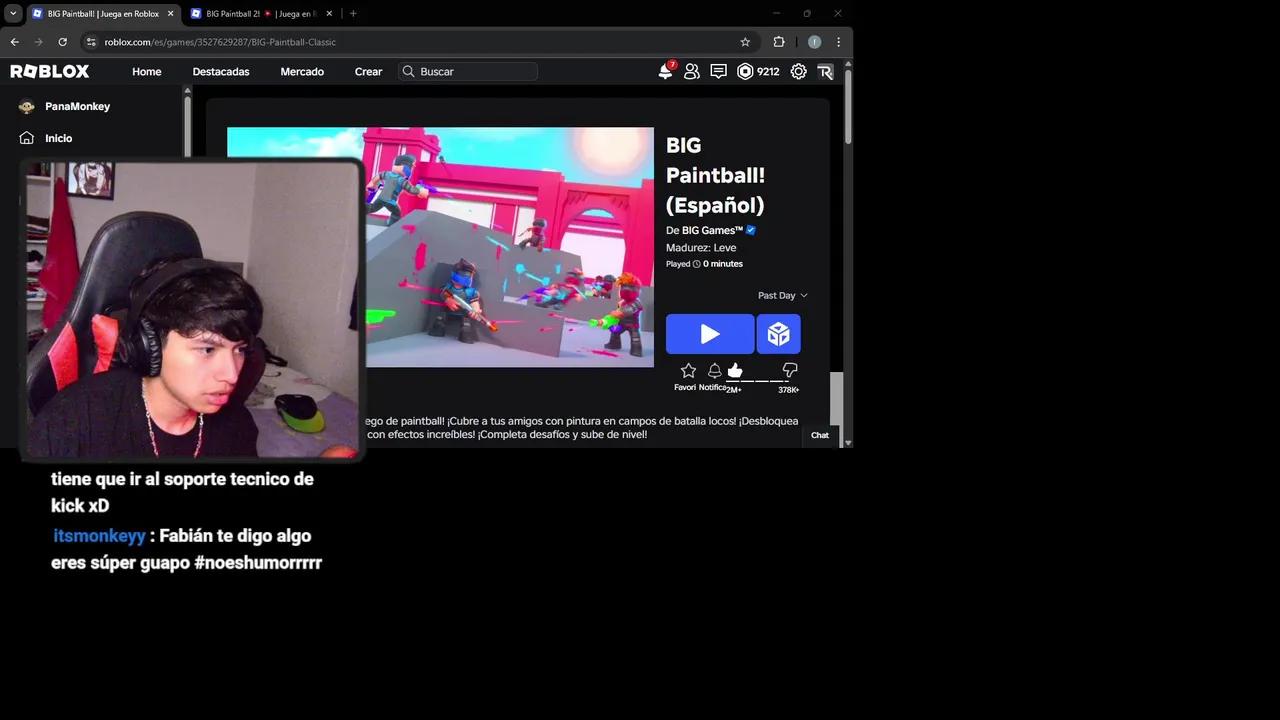Select Mercado in the navigation bar

click(x=302, y=71)
